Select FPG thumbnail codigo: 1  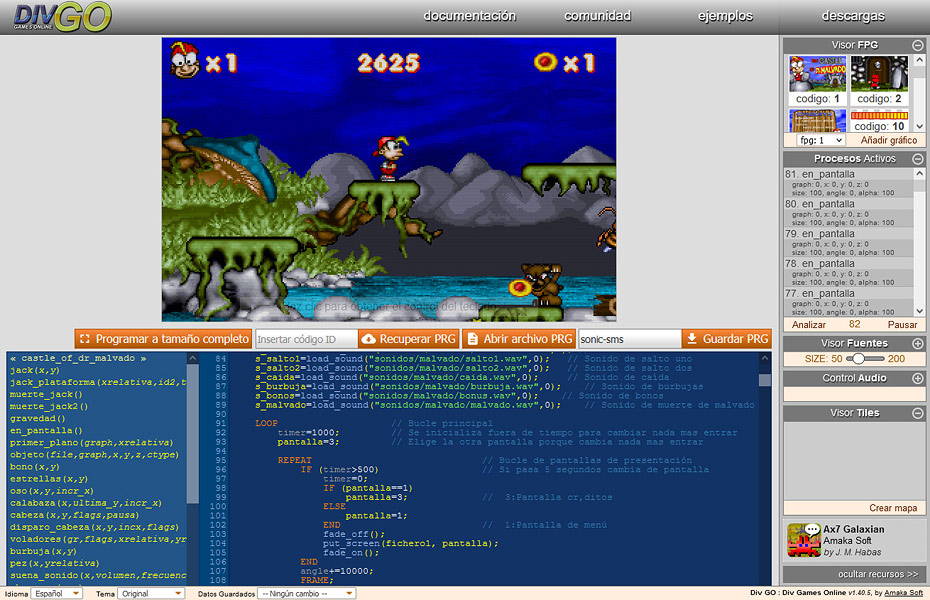pos(817,80)
